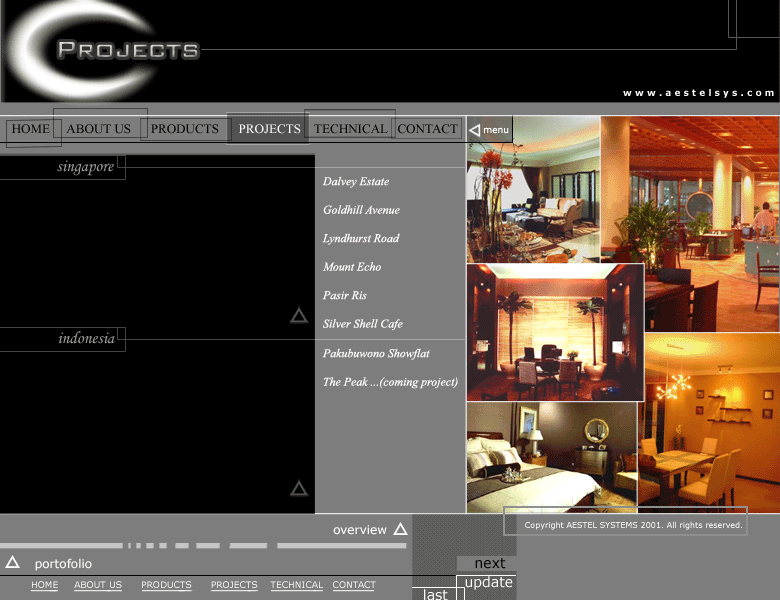Click the menu arrow icon

click(476, 130)
